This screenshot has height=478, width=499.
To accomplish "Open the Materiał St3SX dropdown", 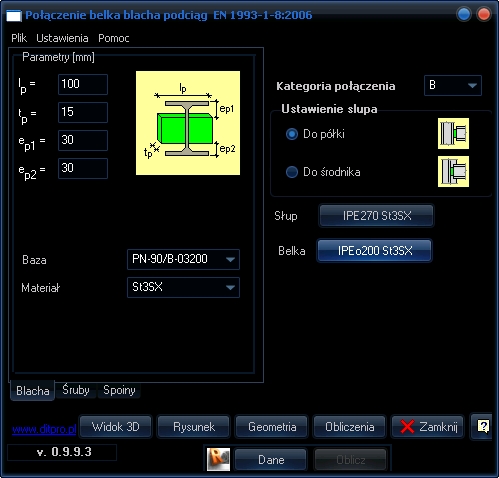I will point(183,287).
